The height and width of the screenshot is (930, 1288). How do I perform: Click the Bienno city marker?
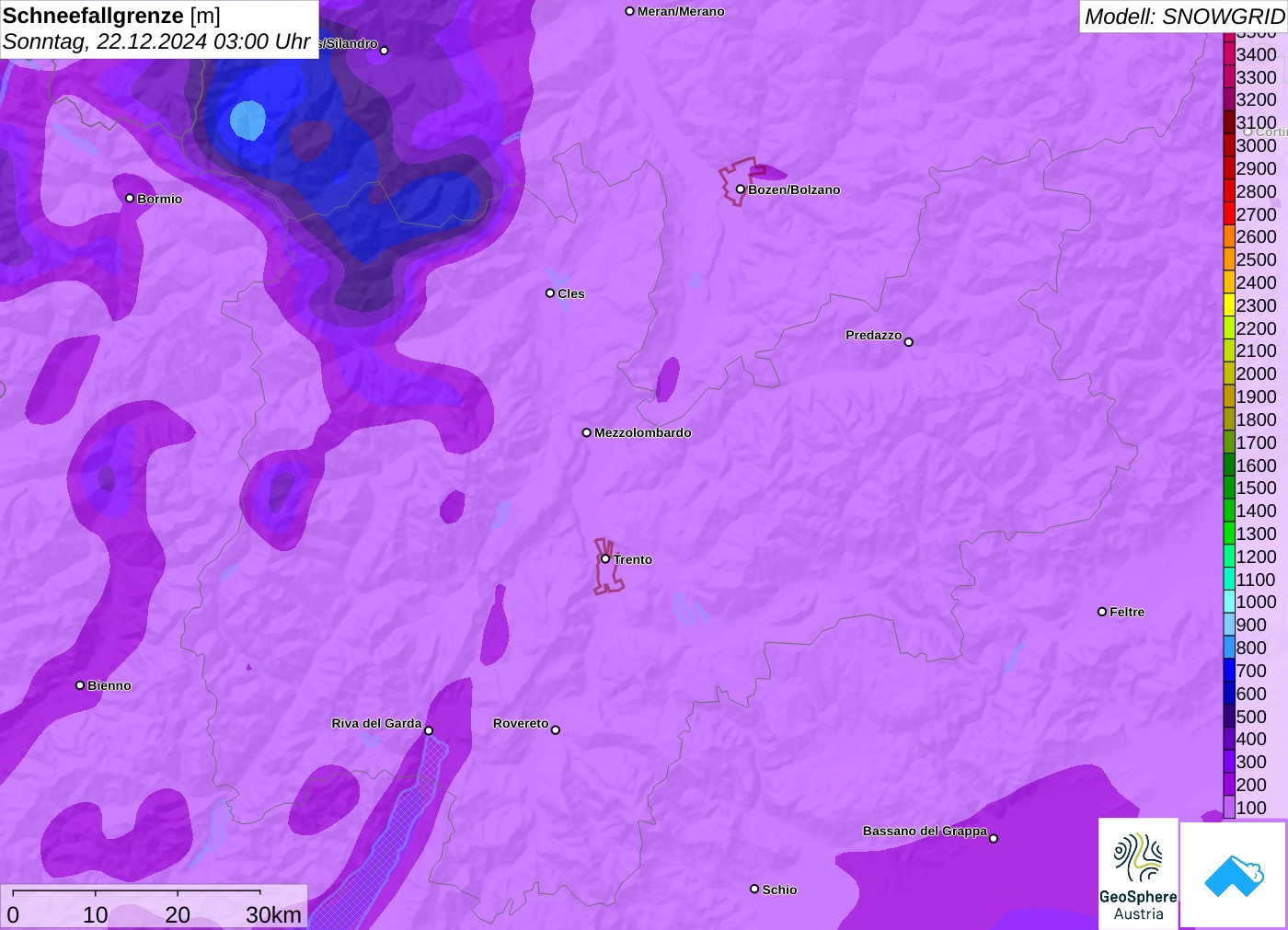pyautogui.click(x=80, y=685)
